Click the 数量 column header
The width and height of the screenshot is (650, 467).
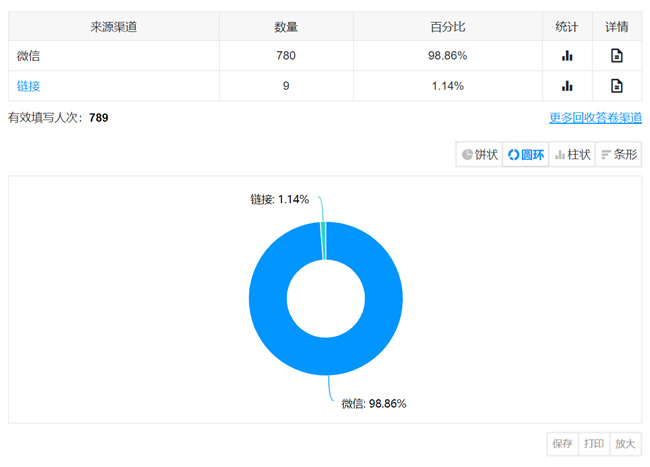click(286, 26)
